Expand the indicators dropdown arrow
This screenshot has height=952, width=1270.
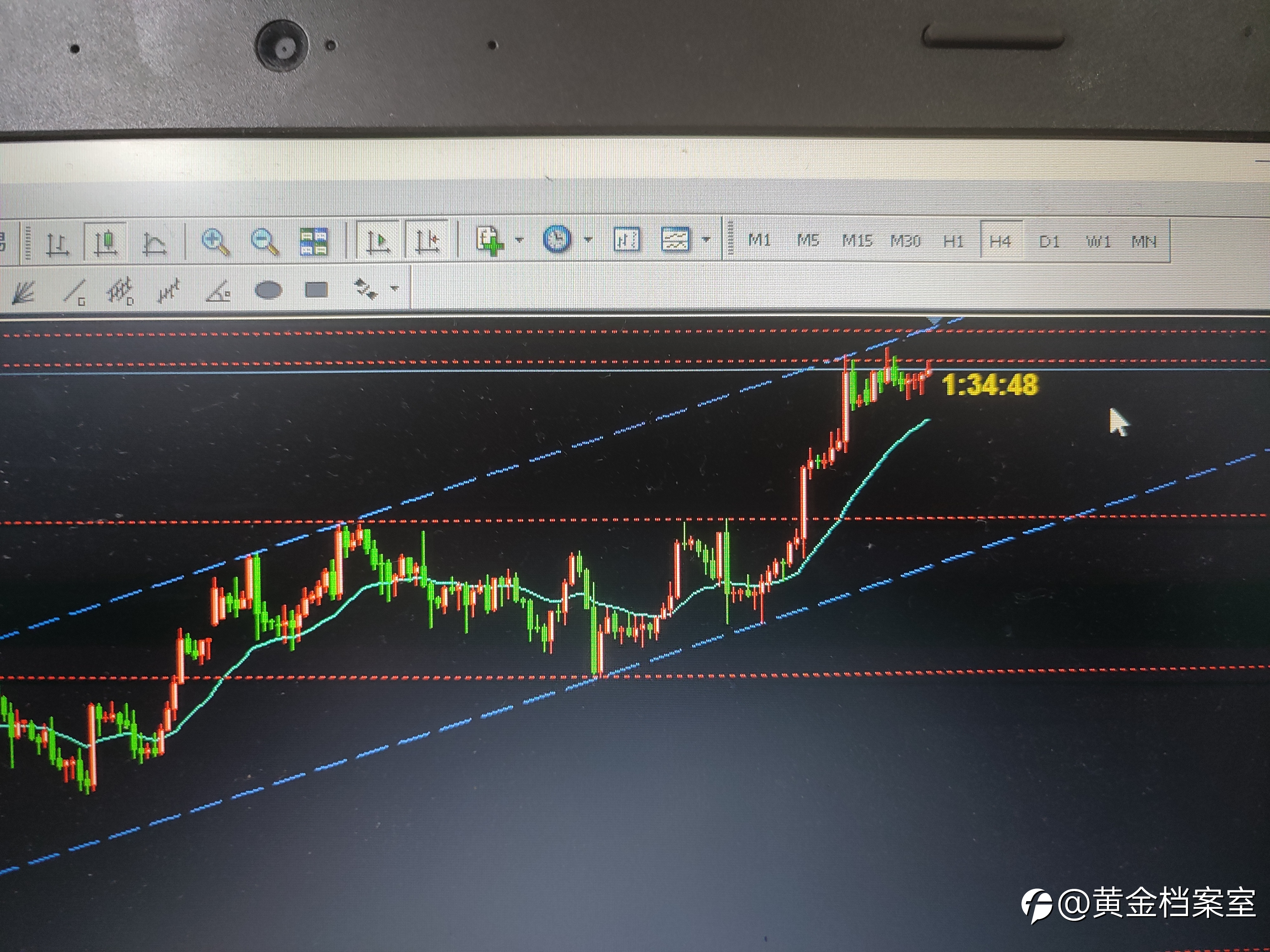pyautogui.click(x=520, y=240)
